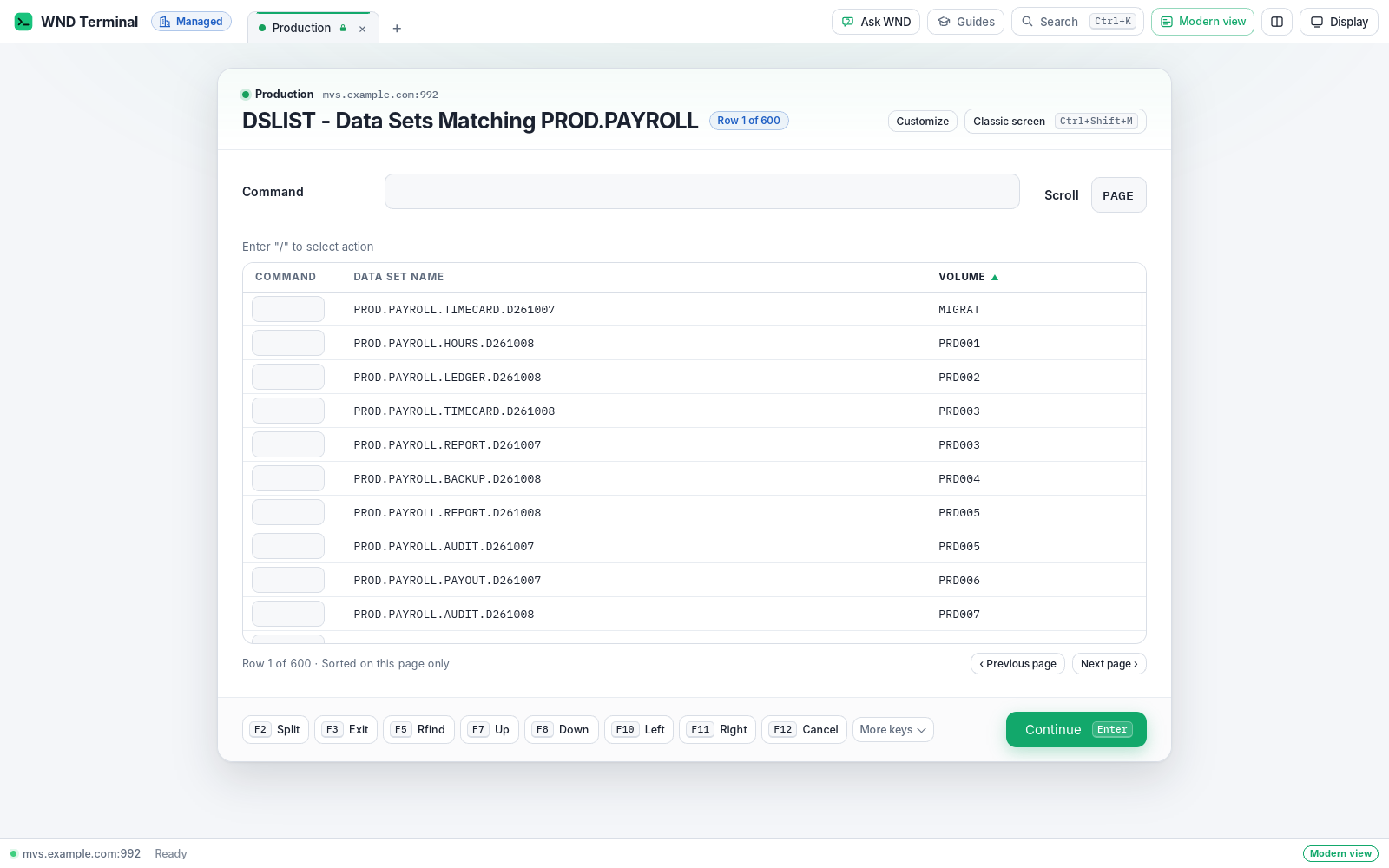Click the Customize button
The image size is (1389, 868).
922,122
